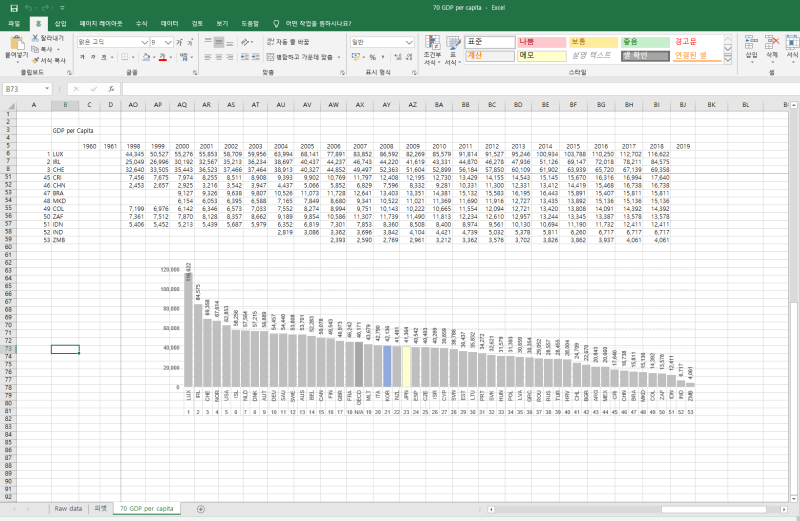
Task: Apply the 표준 (Normal) cell style
Action: 490,42
